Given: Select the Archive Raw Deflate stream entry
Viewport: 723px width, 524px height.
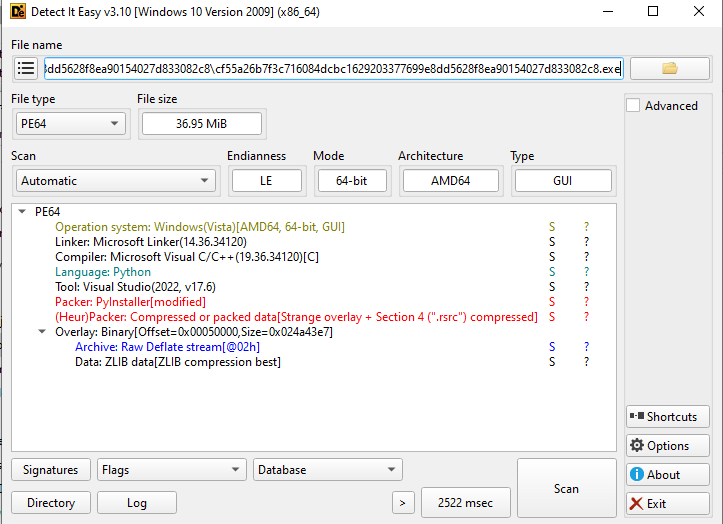Looking at the screenshot, I should (x=167, y=347).
